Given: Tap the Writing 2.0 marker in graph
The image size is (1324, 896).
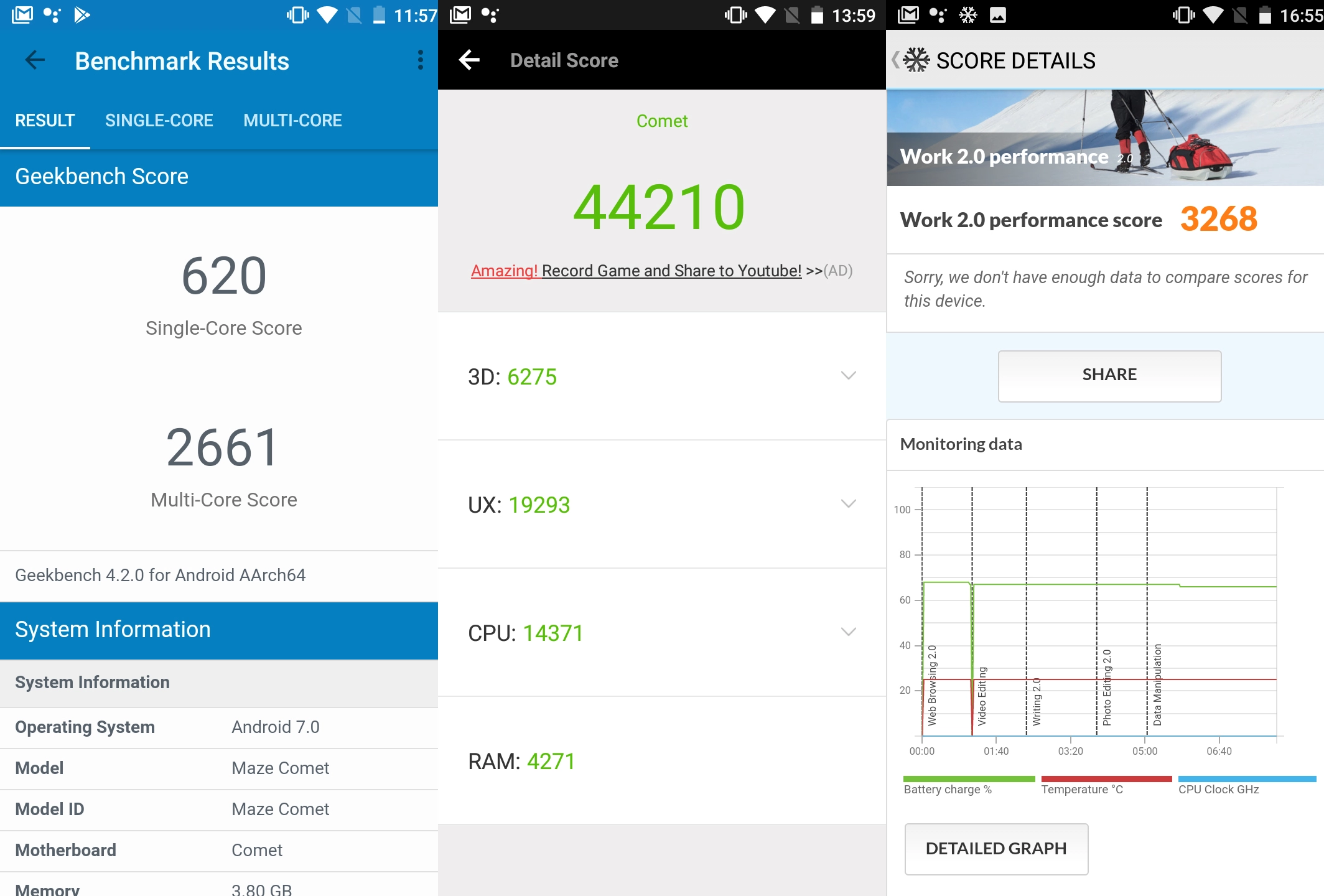Looking at the screenshot, I should tap(1037, 702).
